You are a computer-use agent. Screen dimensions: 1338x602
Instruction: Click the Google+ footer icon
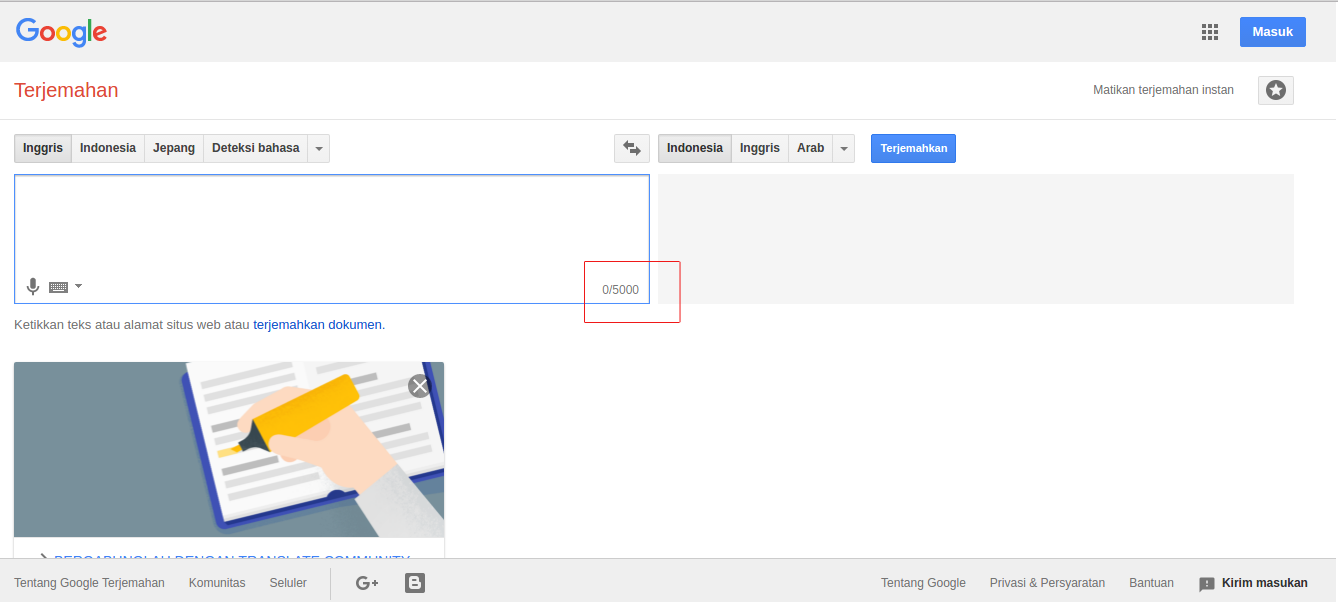367,583
